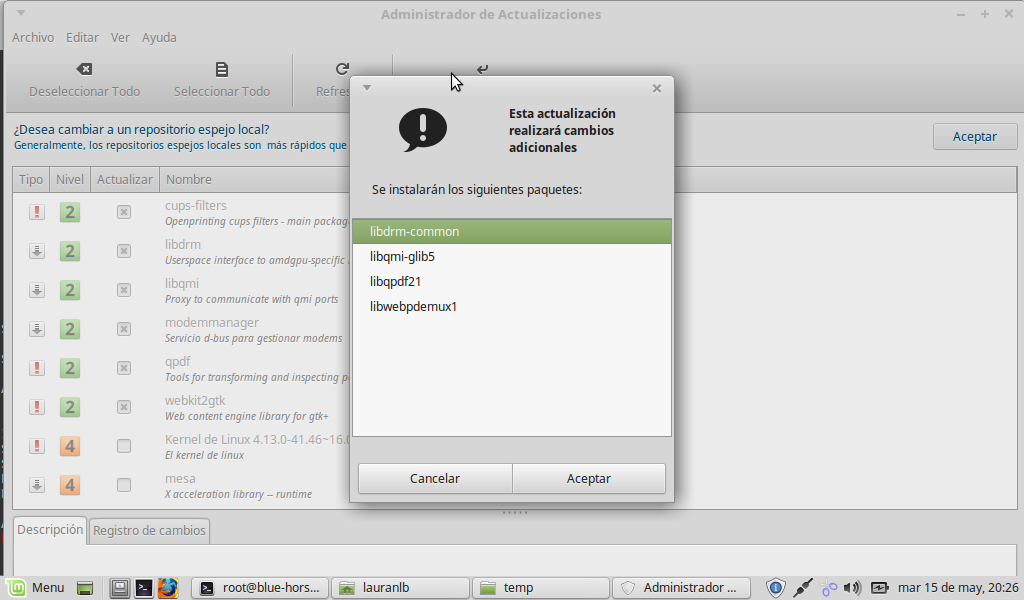This screenshot has height=600, width=1024.
Task: Launch Firefox from the panel
Action: 167,587
